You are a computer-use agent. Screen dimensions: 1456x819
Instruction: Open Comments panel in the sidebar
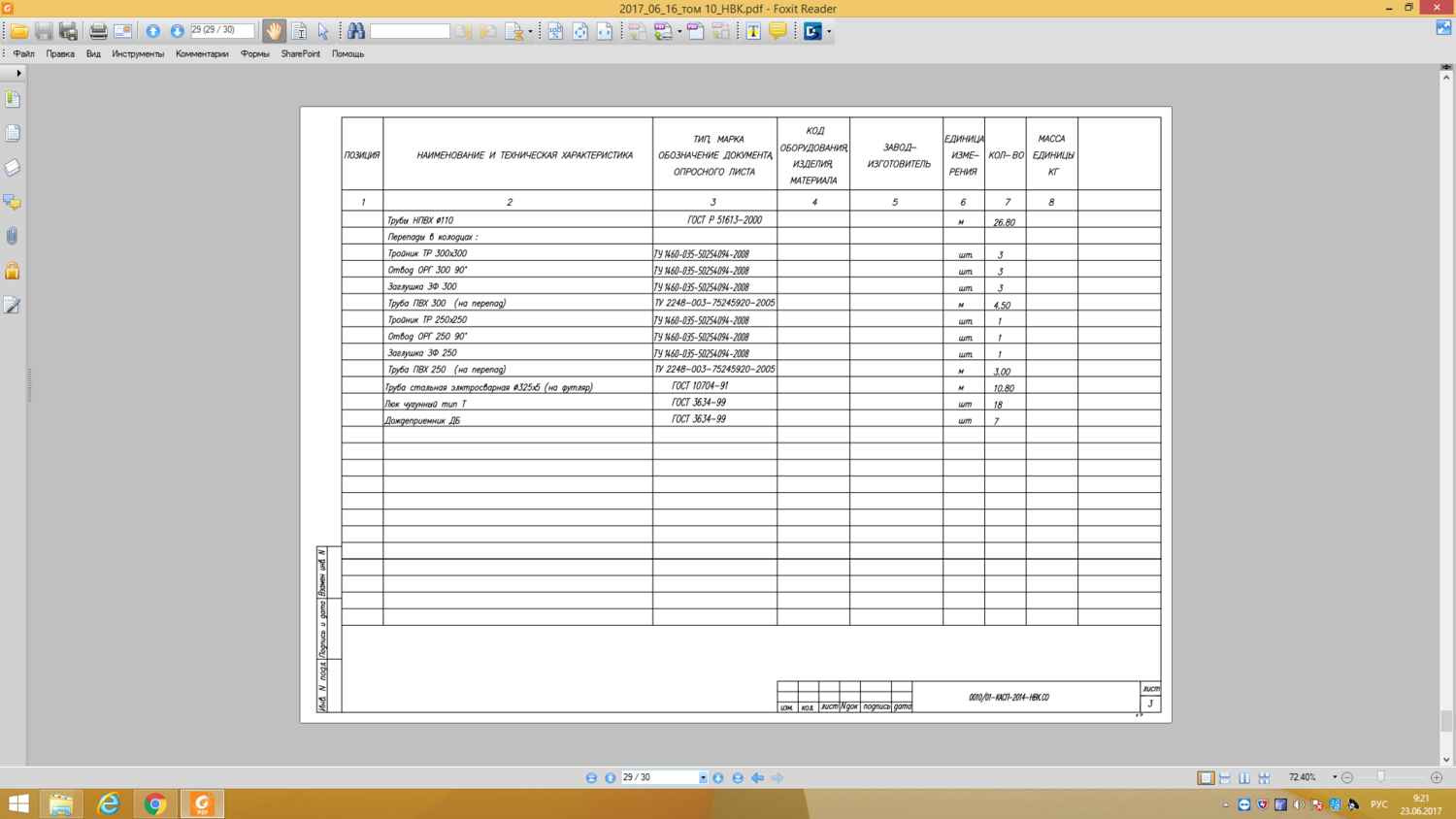[13, 202]
